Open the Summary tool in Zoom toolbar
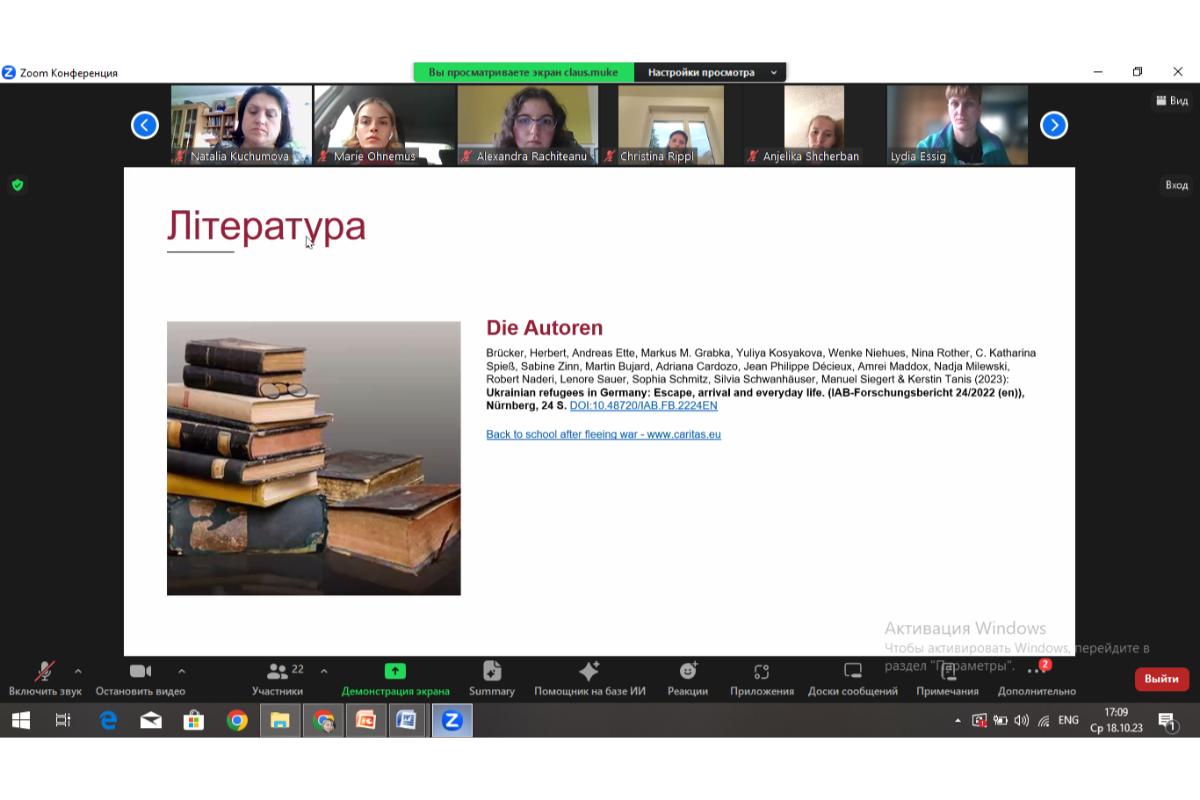Screen dimensions: 1200x800 coord(492,678)
